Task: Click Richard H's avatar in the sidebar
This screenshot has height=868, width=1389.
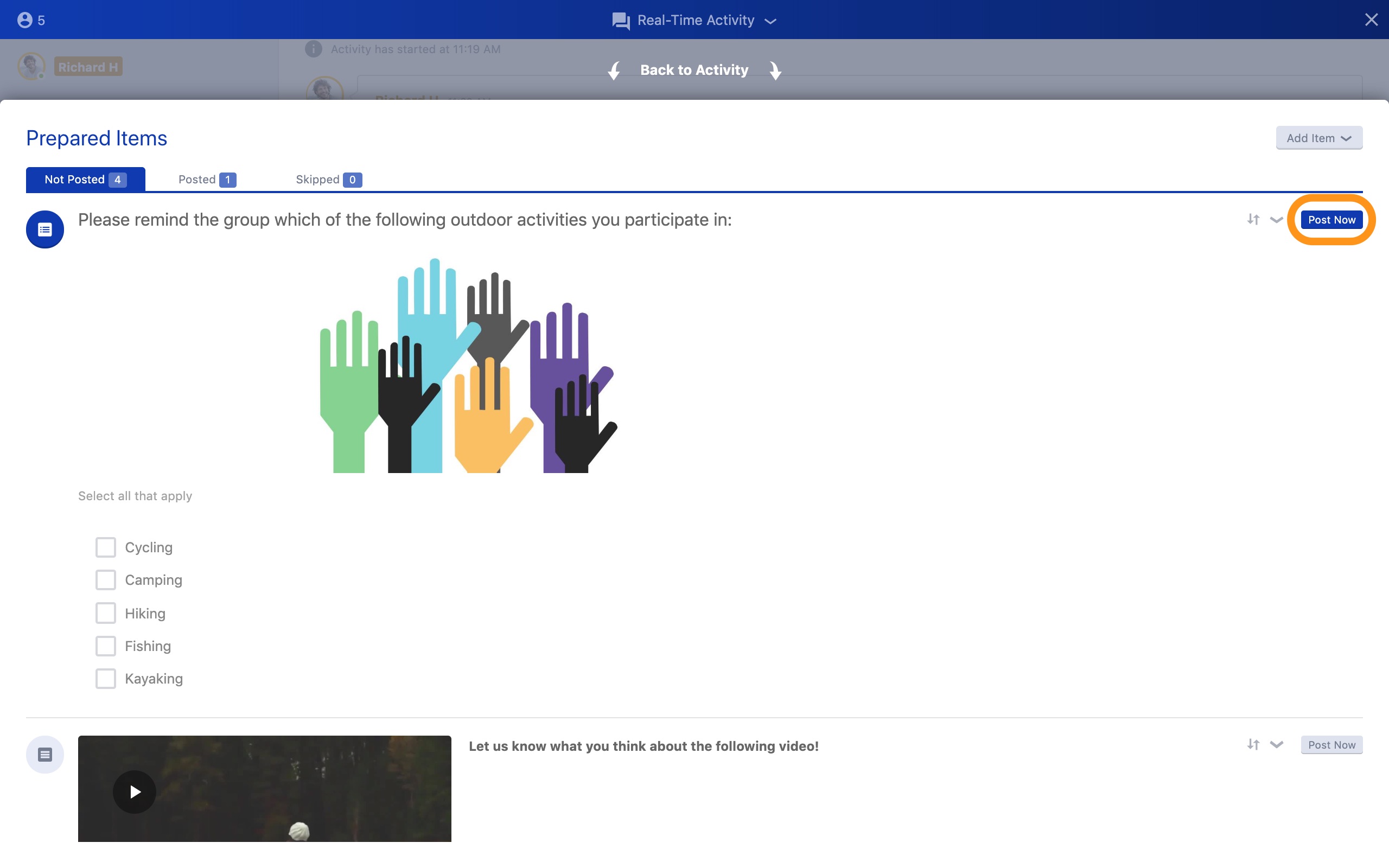Action: point(31,67)
